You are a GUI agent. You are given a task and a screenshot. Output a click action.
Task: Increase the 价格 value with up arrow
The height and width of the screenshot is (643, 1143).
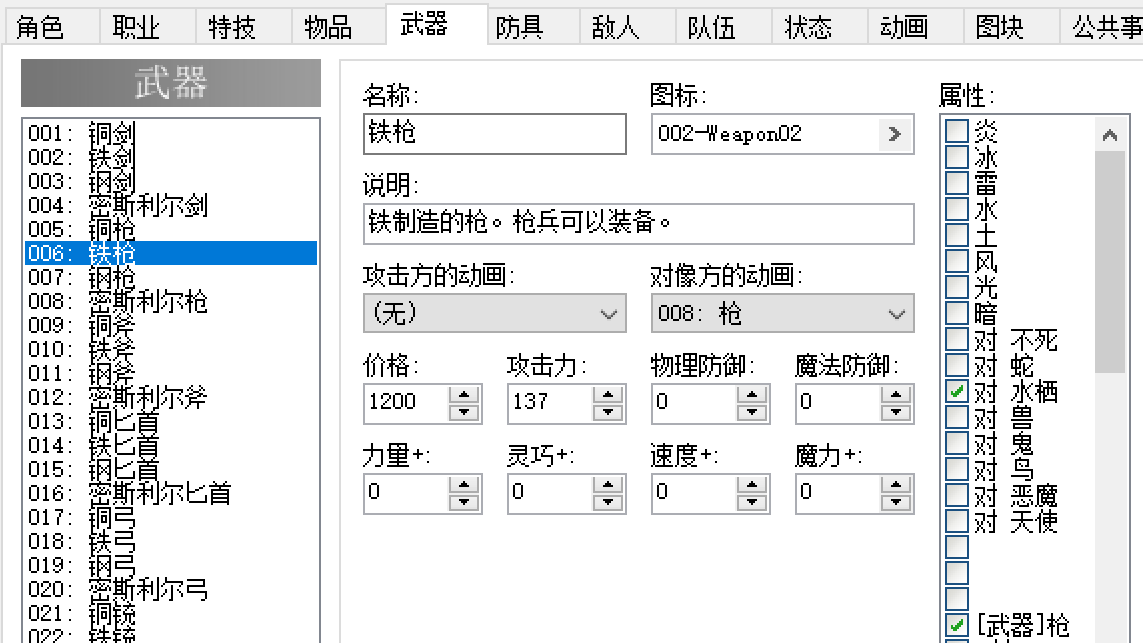pyautogui.click(x=464, y=394)
